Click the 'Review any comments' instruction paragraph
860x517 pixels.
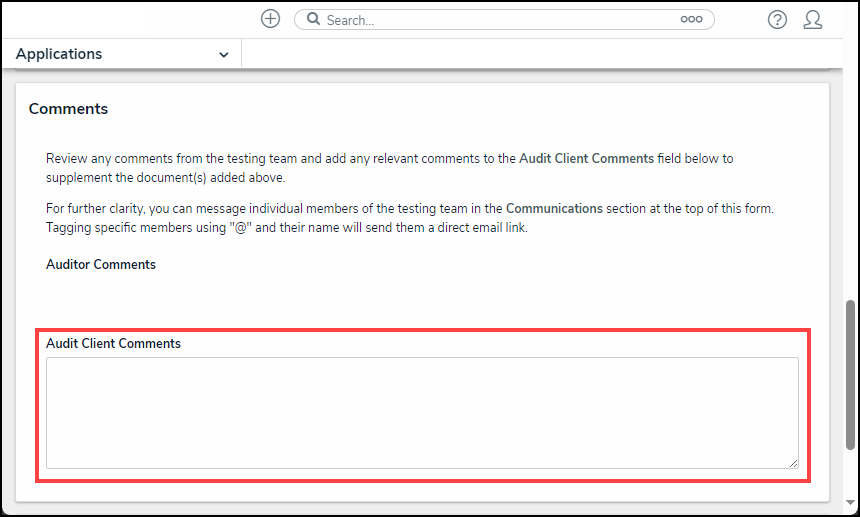point(280,158)
